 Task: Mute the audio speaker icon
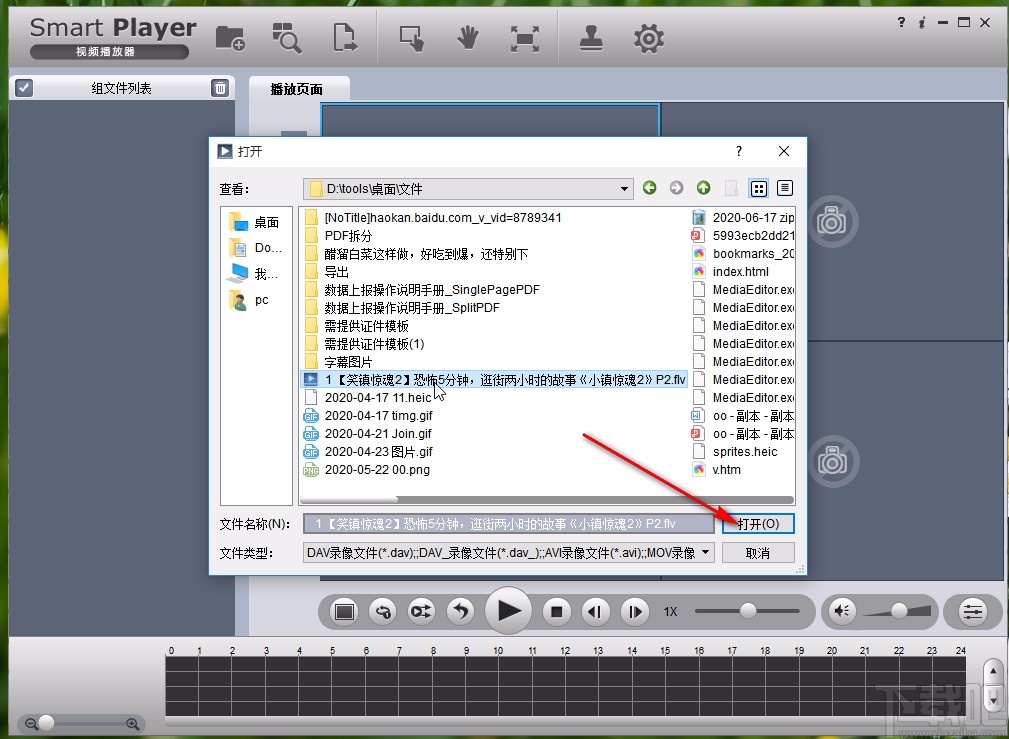pyautogui.click(x=842, y=611)
